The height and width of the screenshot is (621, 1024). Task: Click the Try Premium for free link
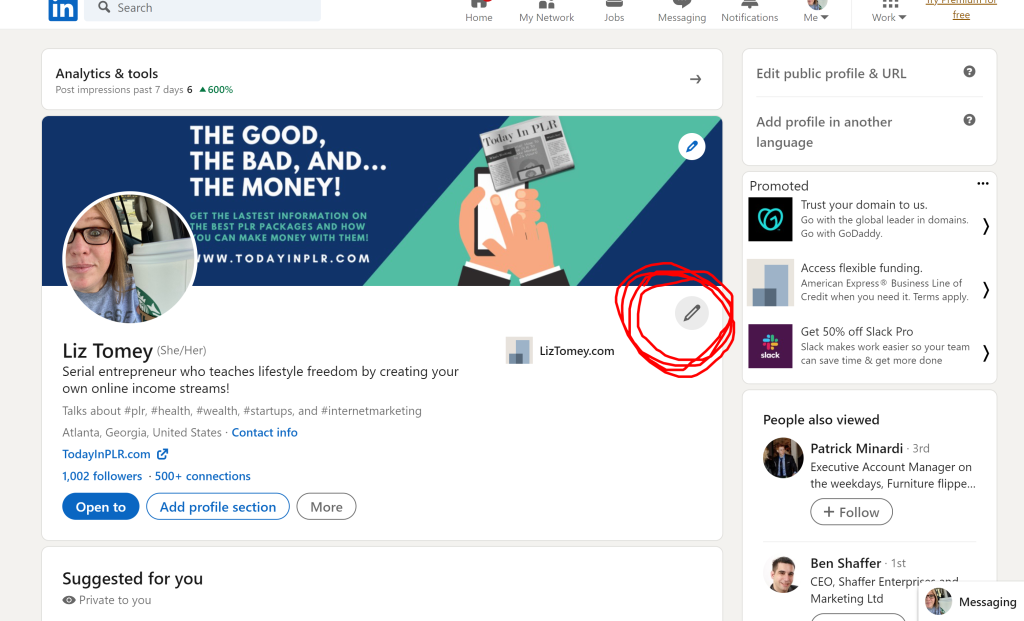click(x=961, y=9)
